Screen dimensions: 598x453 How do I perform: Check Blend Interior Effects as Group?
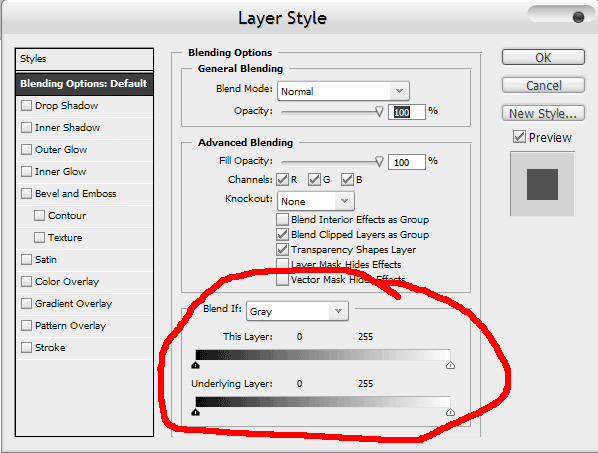point(283,220)
